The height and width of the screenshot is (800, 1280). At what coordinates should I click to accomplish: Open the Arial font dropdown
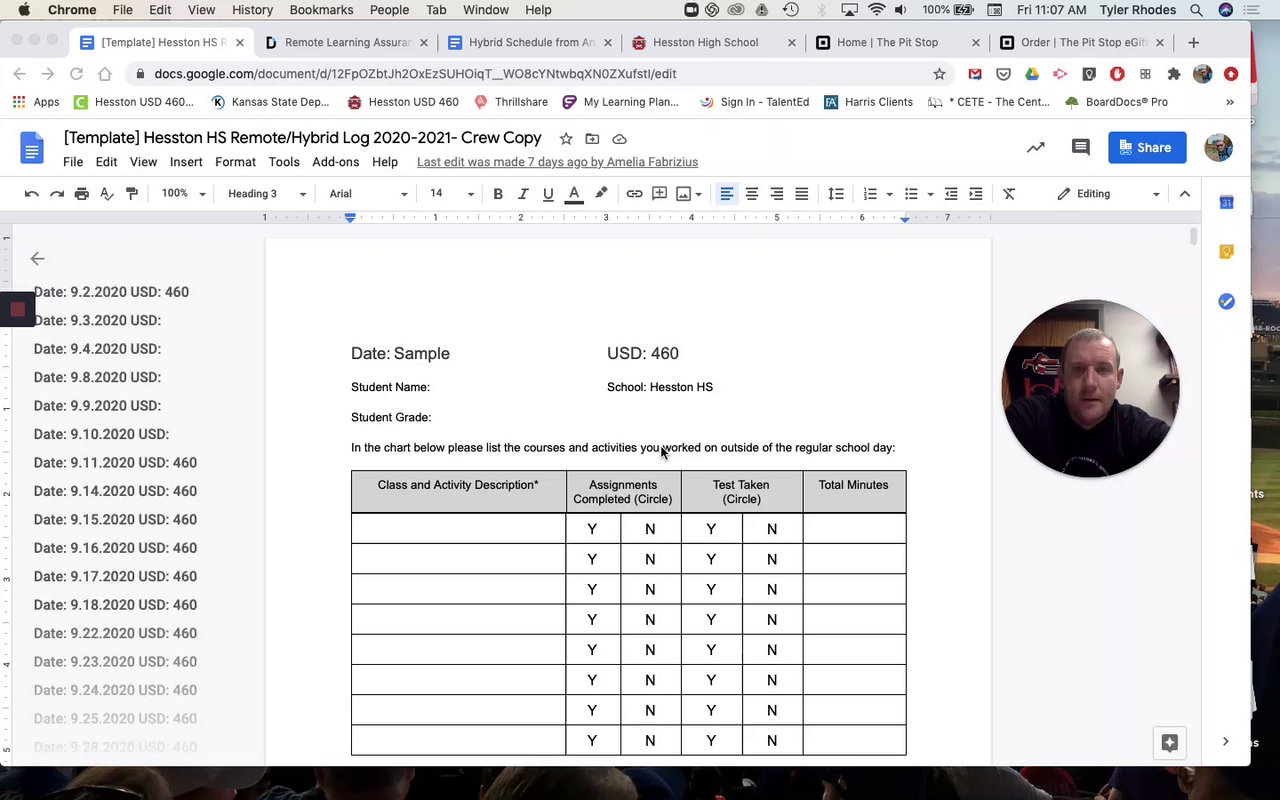tap(368, 194)
